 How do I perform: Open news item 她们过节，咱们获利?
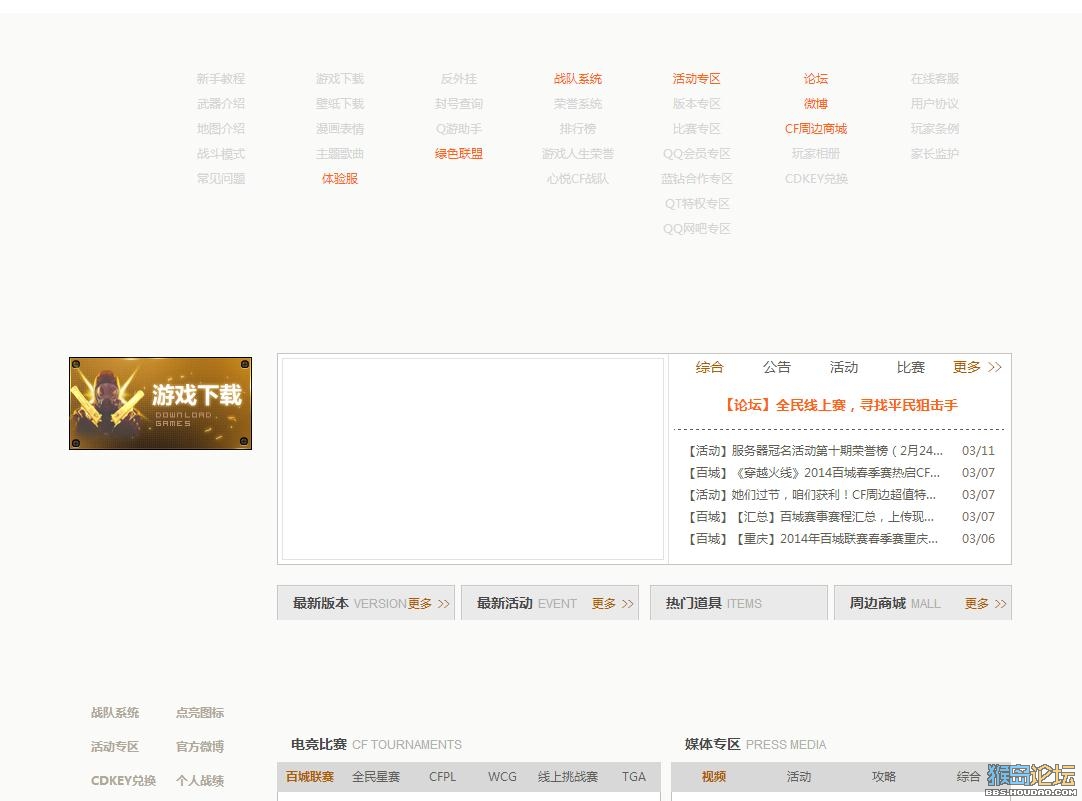(811, 495)
